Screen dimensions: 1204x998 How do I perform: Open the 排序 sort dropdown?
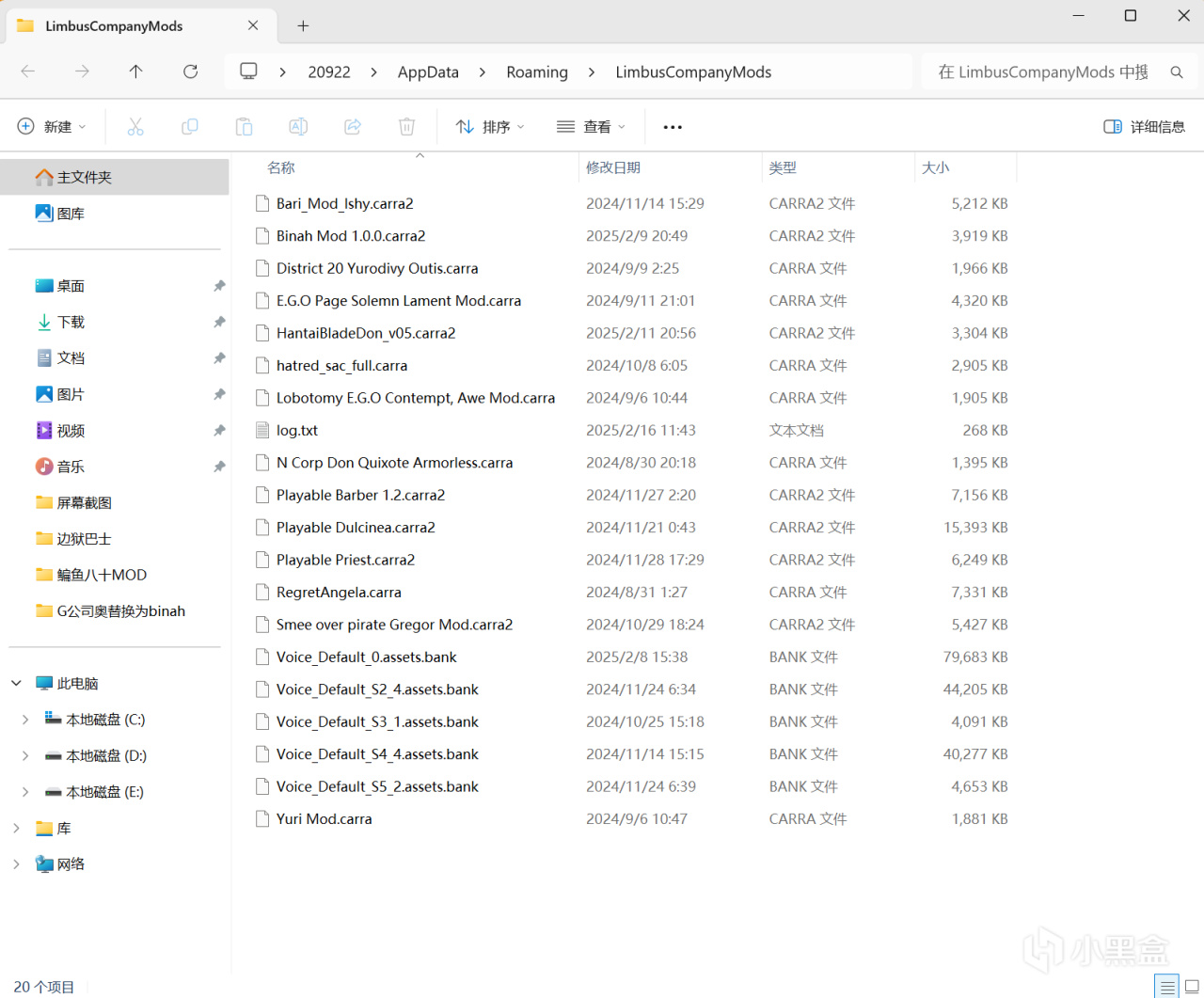(490, 126)
